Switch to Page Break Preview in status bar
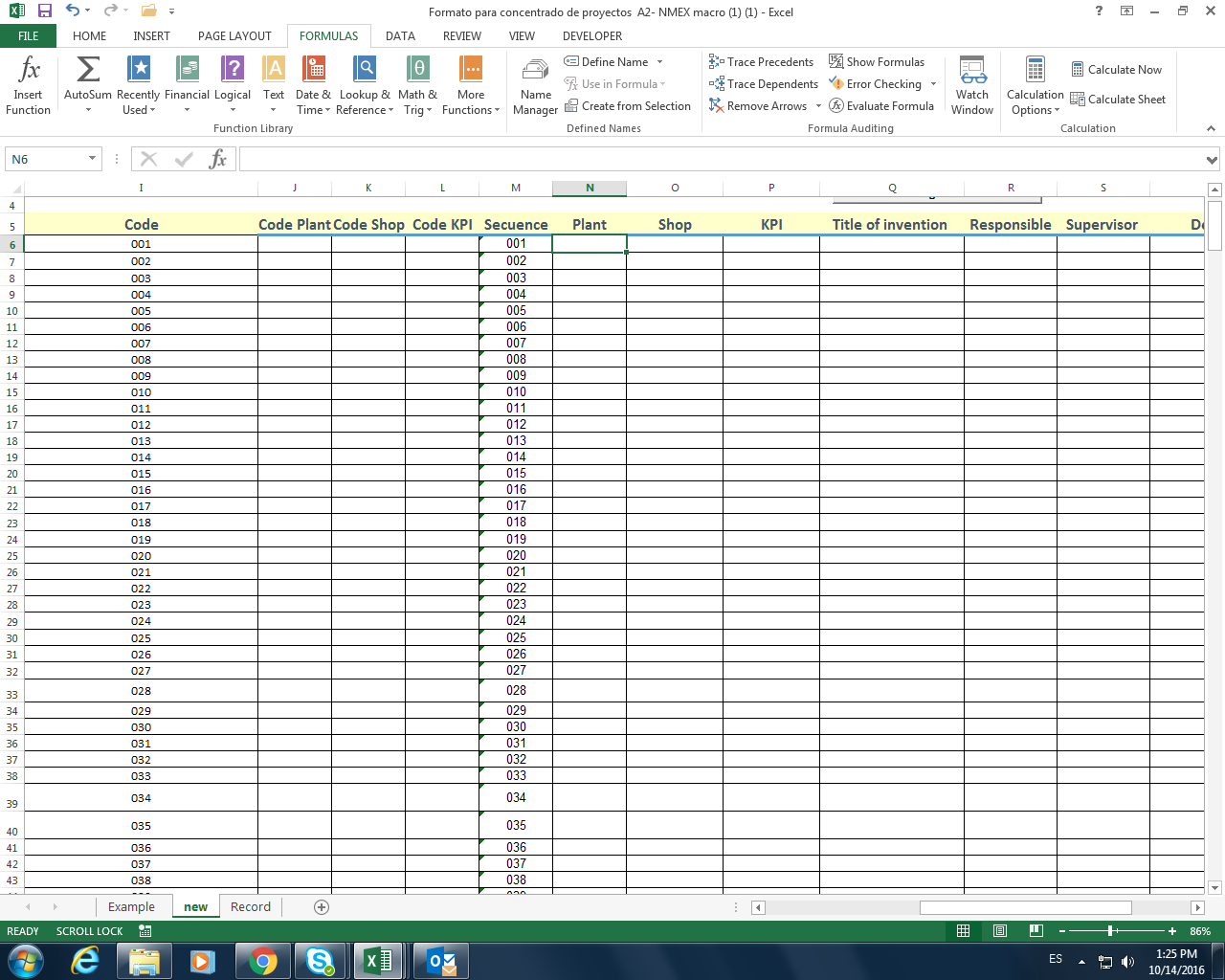The height and width of the screenshot is (980, 1225). 1036,931
